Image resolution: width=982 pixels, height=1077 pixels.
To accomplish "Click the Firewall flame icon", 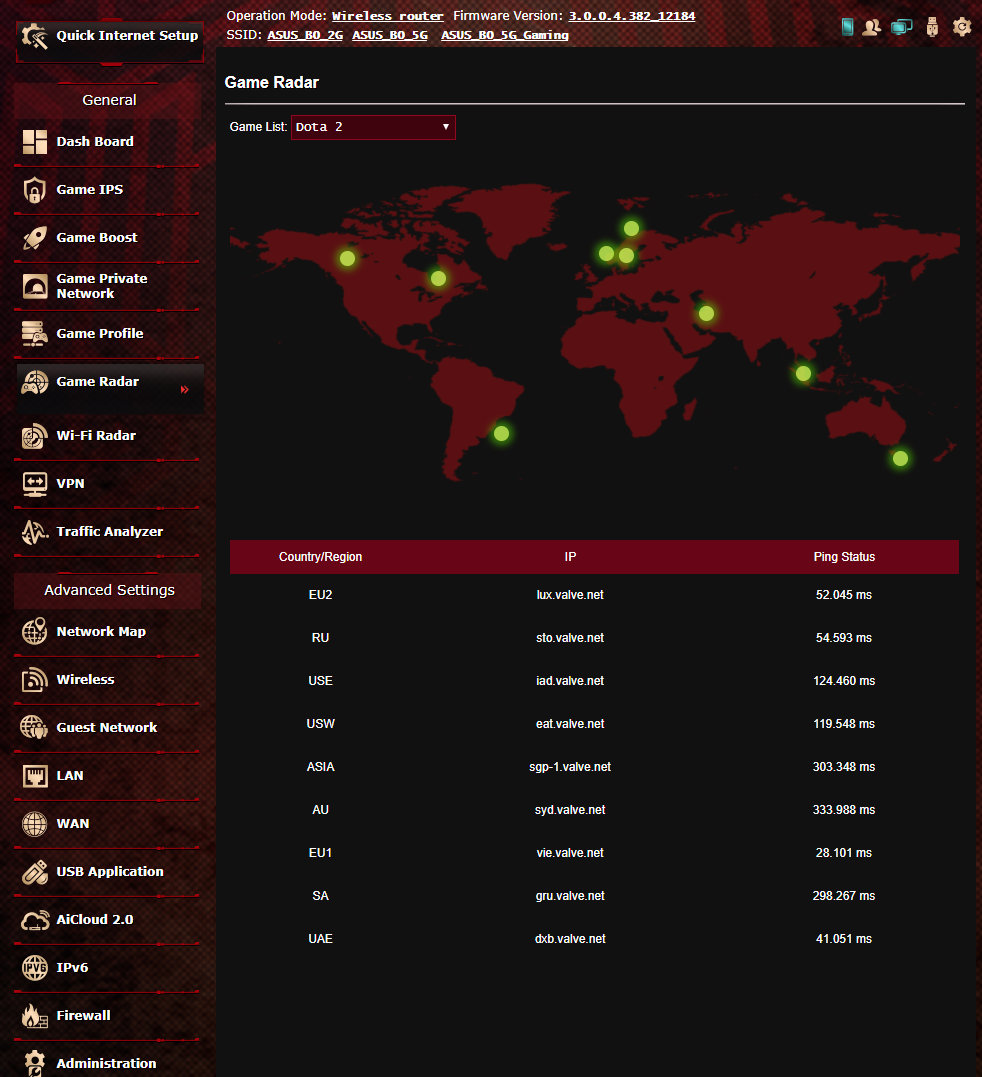I will (34, 1016).
